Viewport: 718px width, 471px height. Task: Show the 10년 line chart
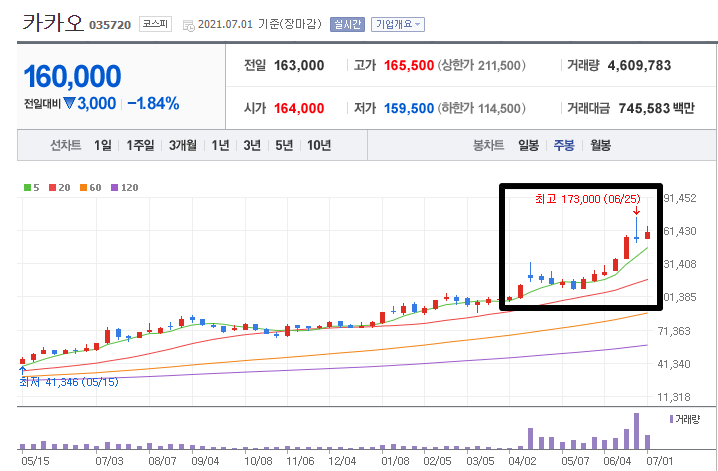tap(319, 146)
